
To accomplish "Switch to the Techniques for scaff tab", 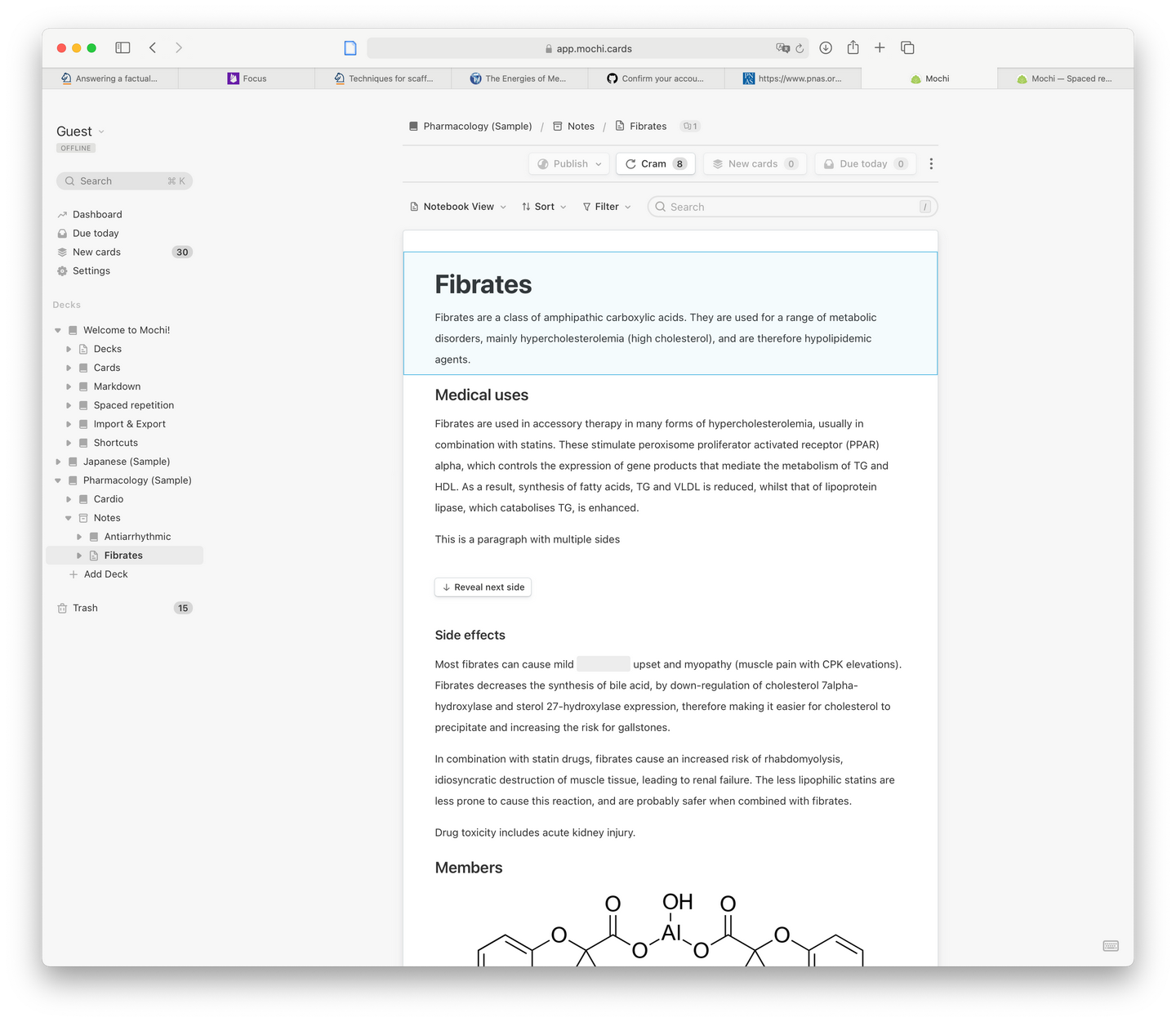I will 383,78.
